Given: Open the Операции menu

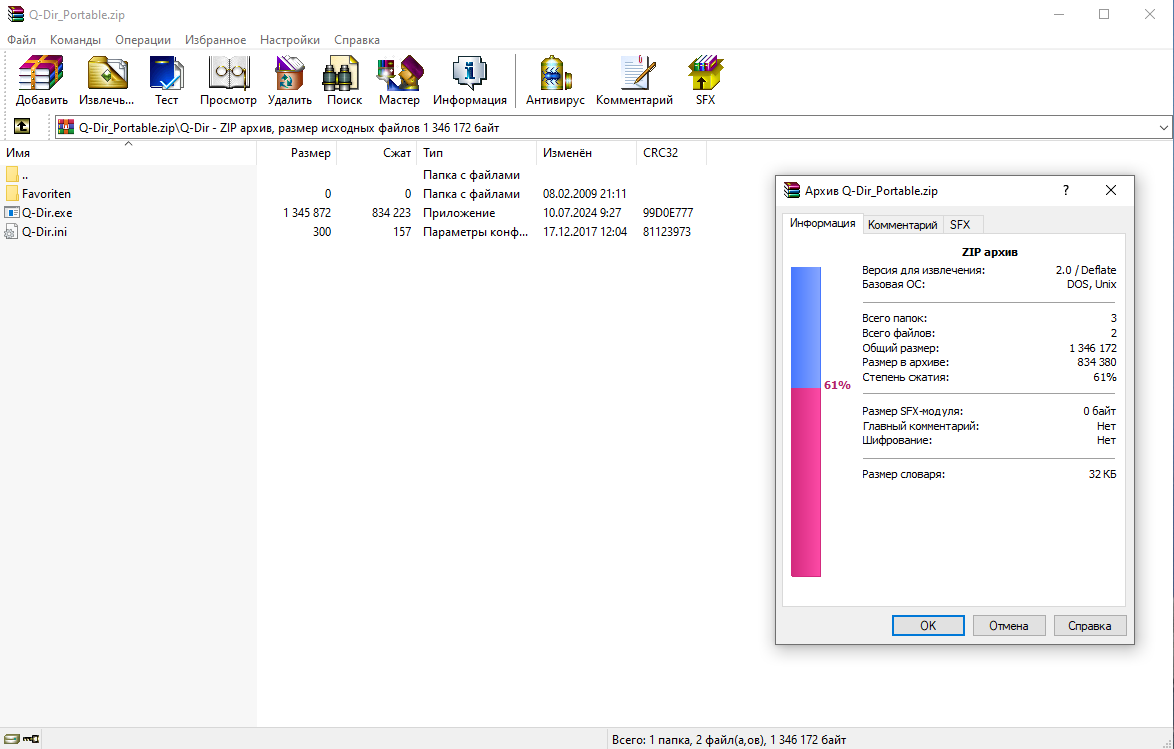Looking at the screenshot, I should tap(143, 40).
